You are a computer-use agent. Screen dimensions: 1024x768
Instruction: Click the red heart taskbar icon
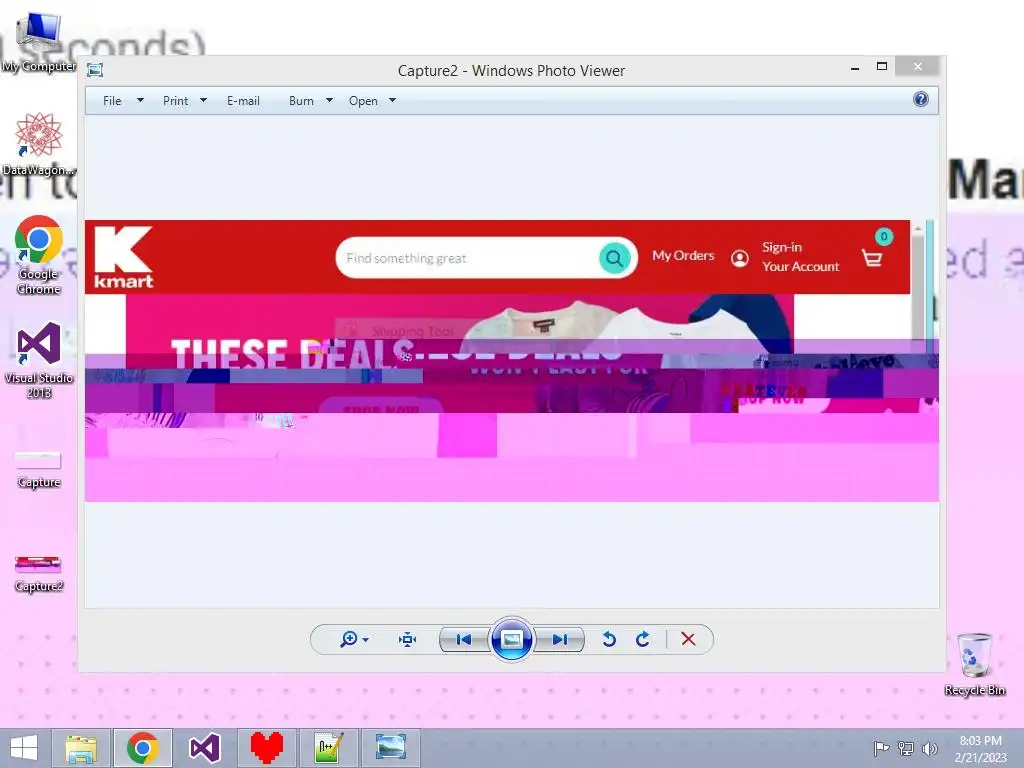coord(266,748)
